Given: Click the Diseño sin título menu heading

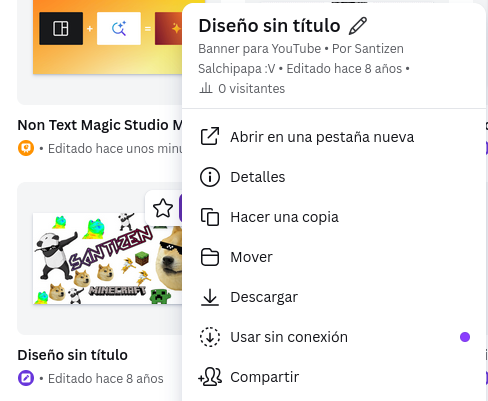Looking at the screenshot, I should [269, 26].
